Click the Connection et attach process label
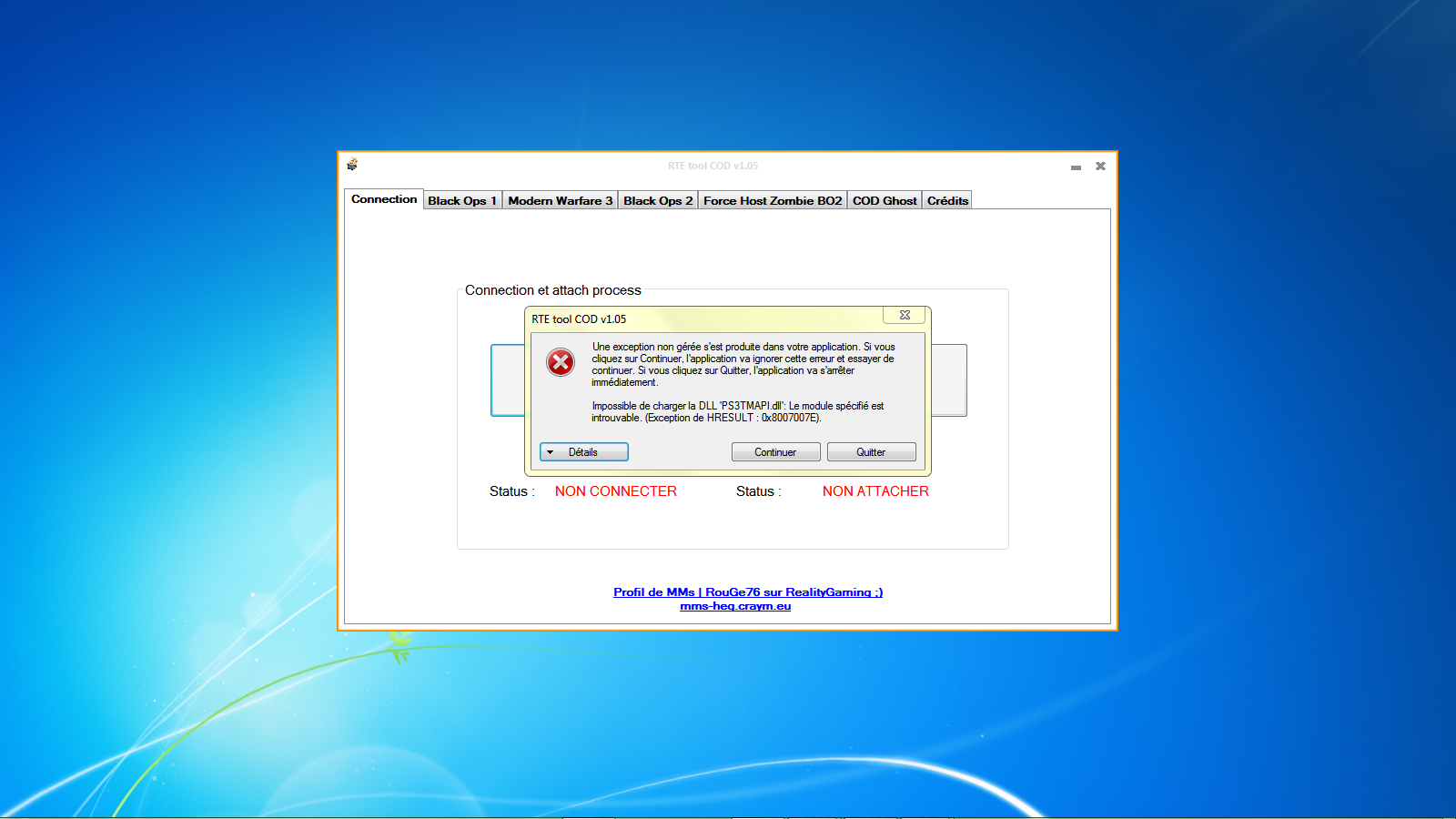 [553, 290]
